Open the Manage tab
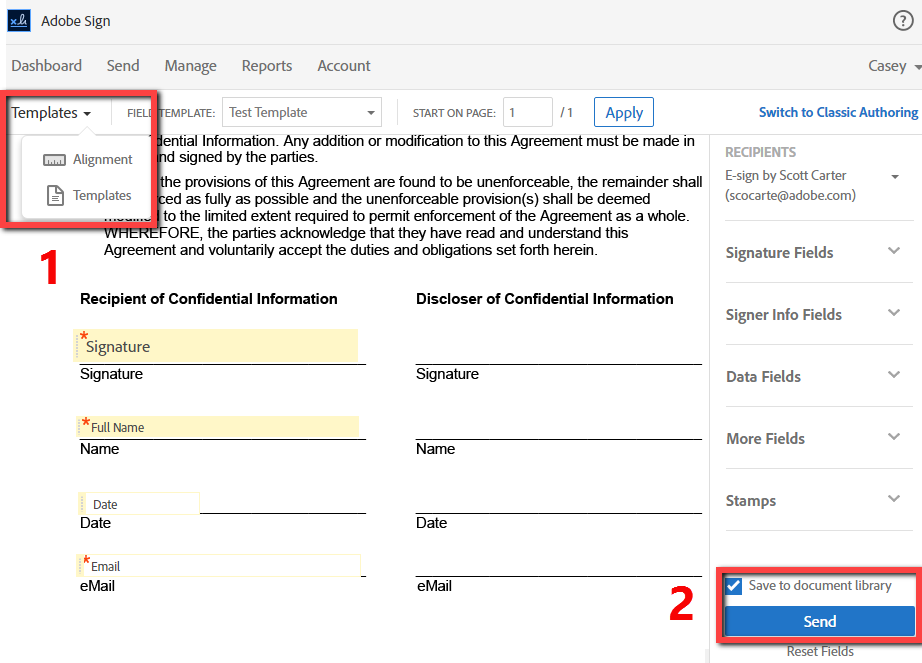The width and height of the screenshot is (922, 663). (x=190, y=66)
